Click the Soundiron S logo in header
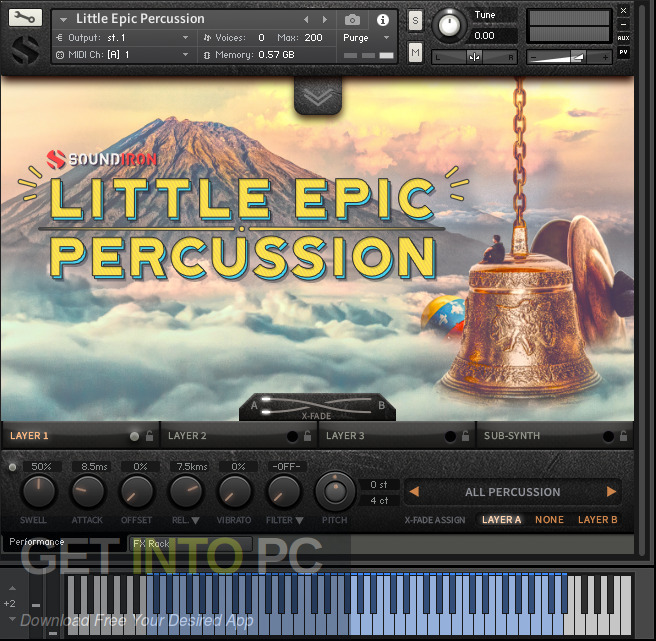This screenshot has width=656, height=641. click(x=25, y=50)
